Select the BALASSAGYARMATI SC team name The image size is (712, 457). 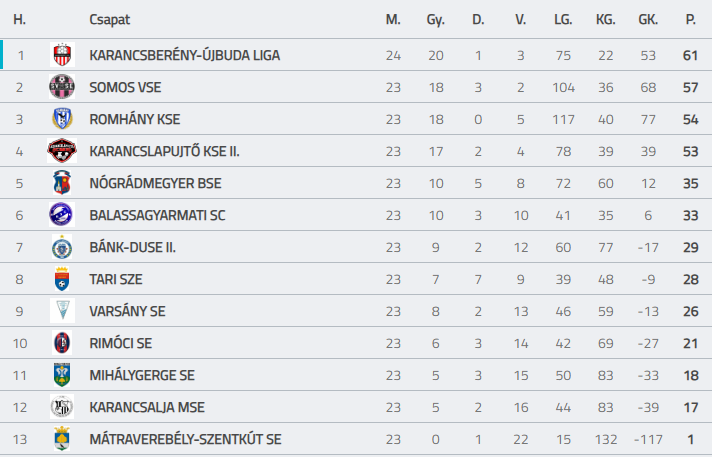(x=157, y=215)
